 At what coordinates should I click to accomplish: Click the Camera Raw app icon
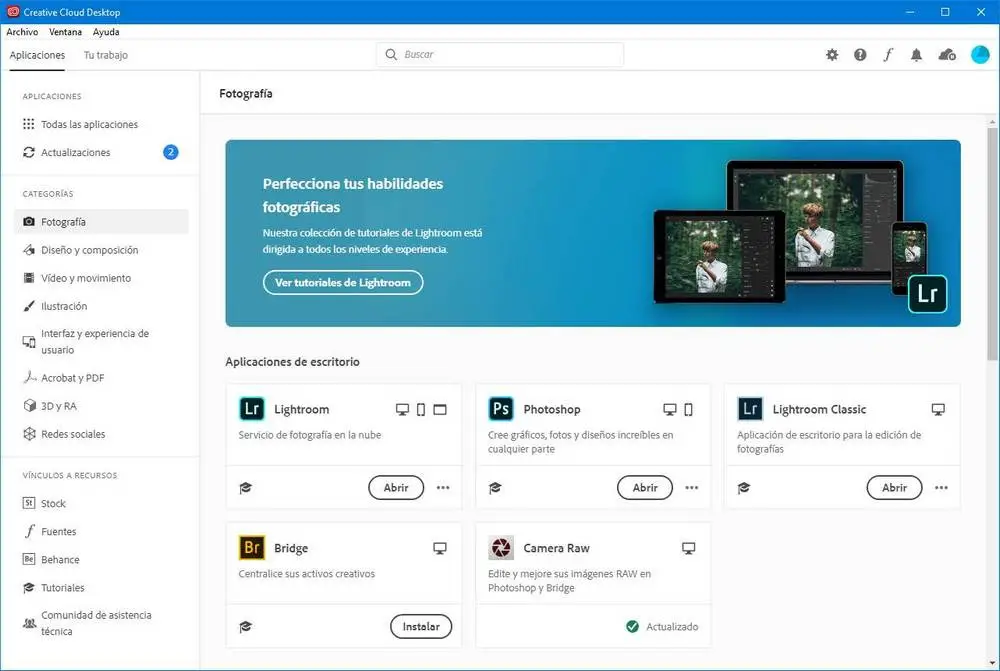pos(501,548)
